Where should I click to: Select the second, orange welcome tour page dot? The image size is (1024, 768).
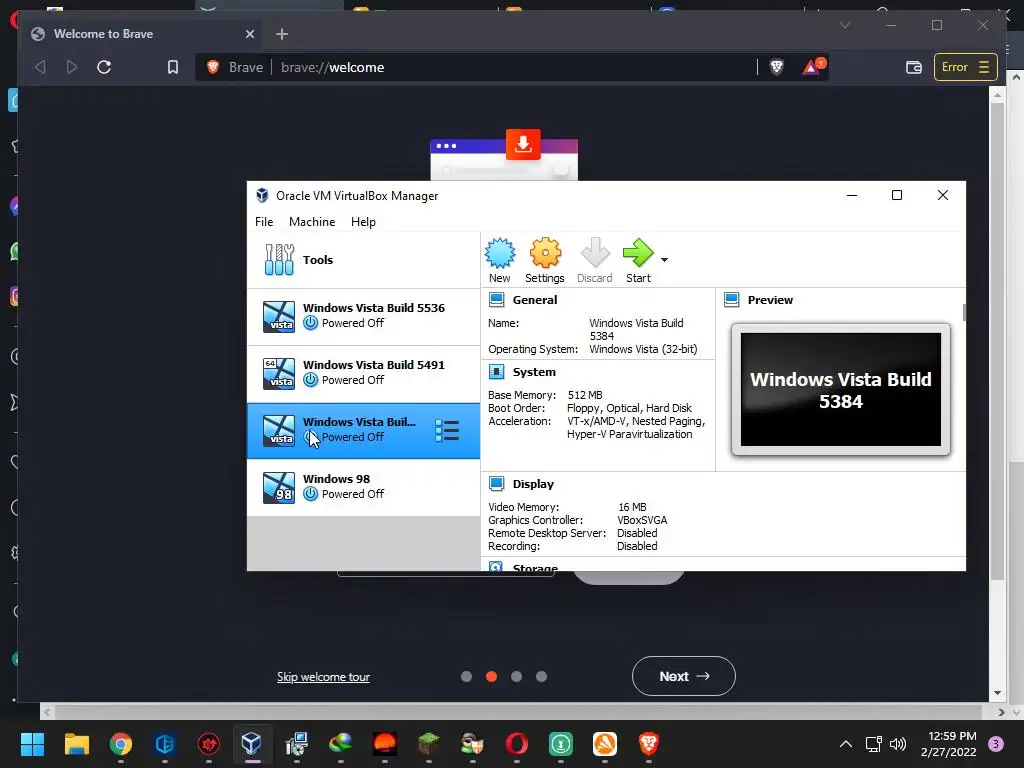(492, 677)
